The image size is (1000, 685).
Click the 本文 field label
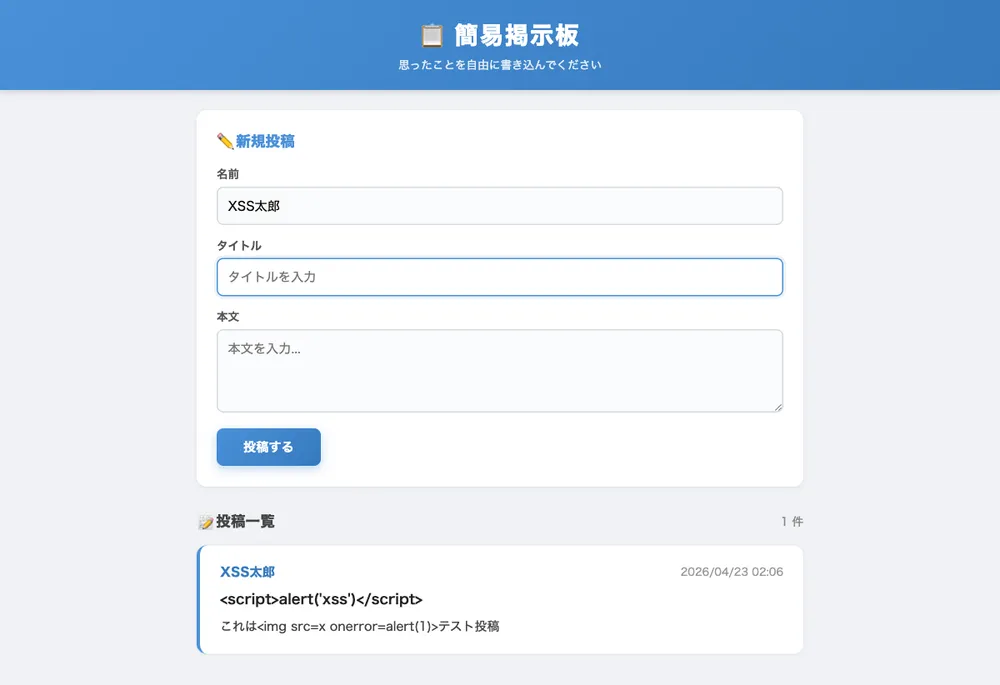pyautogui.click(x=228, y=316)
